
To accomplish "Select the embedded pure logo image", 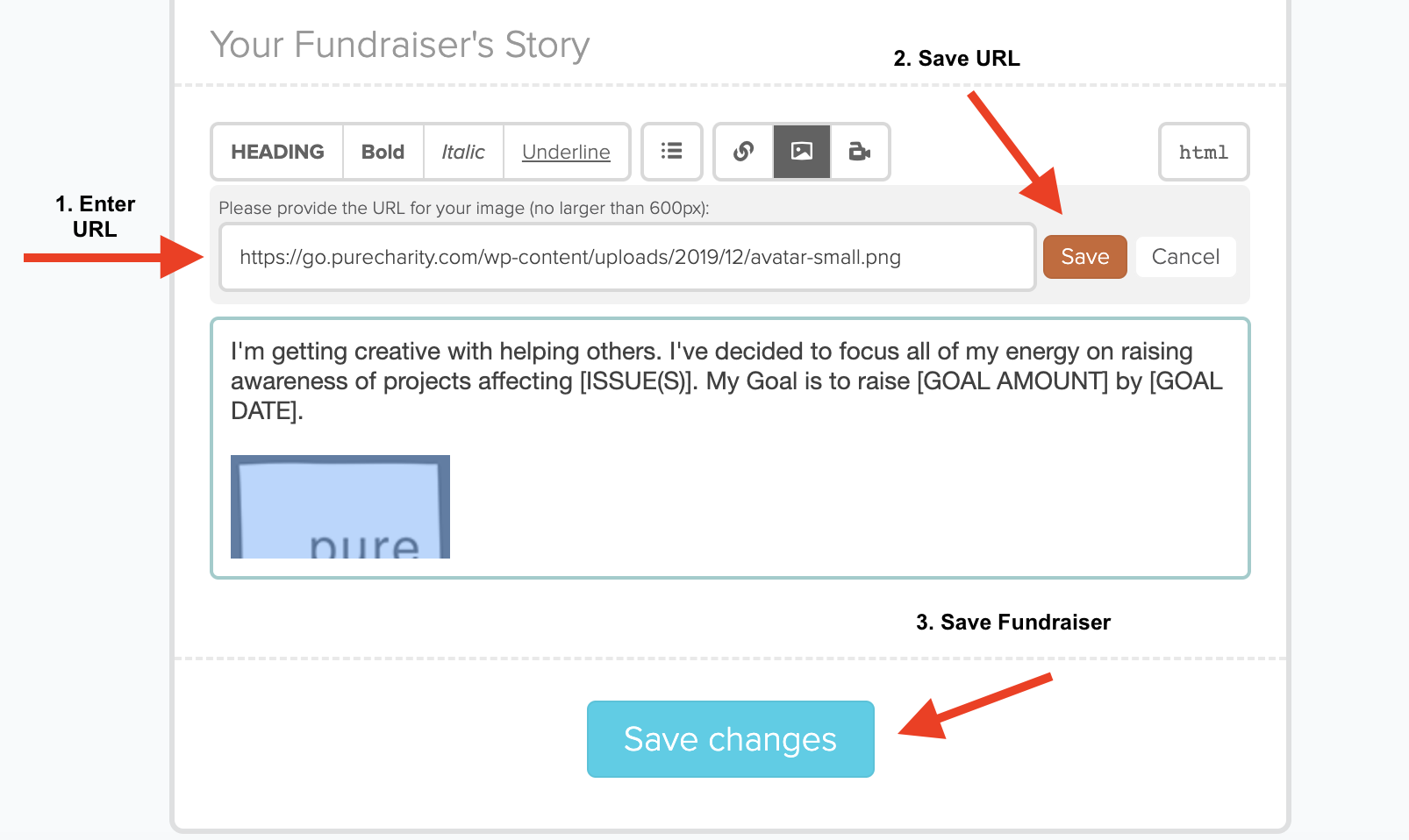I will (340, 507).
